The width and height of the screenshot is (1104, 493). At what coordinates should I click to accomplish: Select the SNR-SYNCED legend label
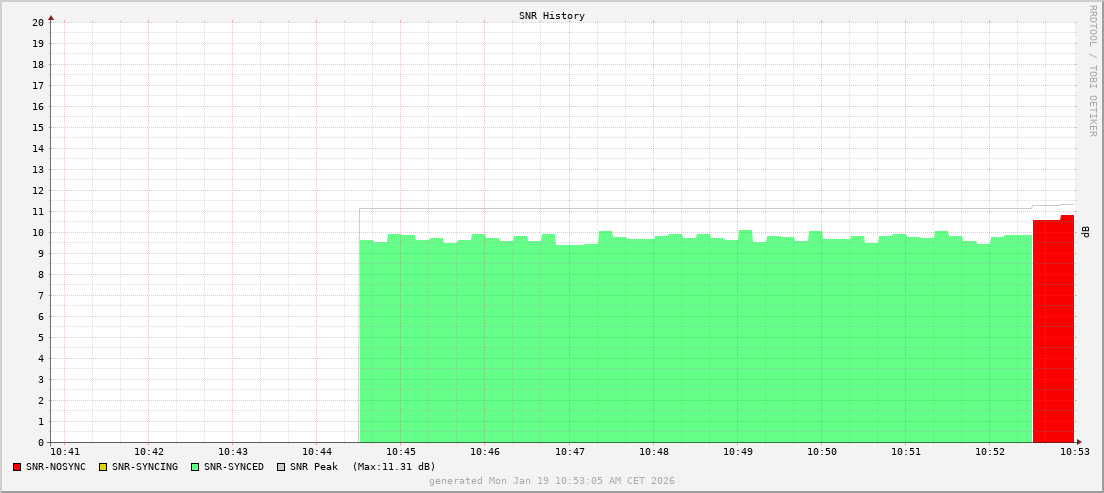[234, 467]
